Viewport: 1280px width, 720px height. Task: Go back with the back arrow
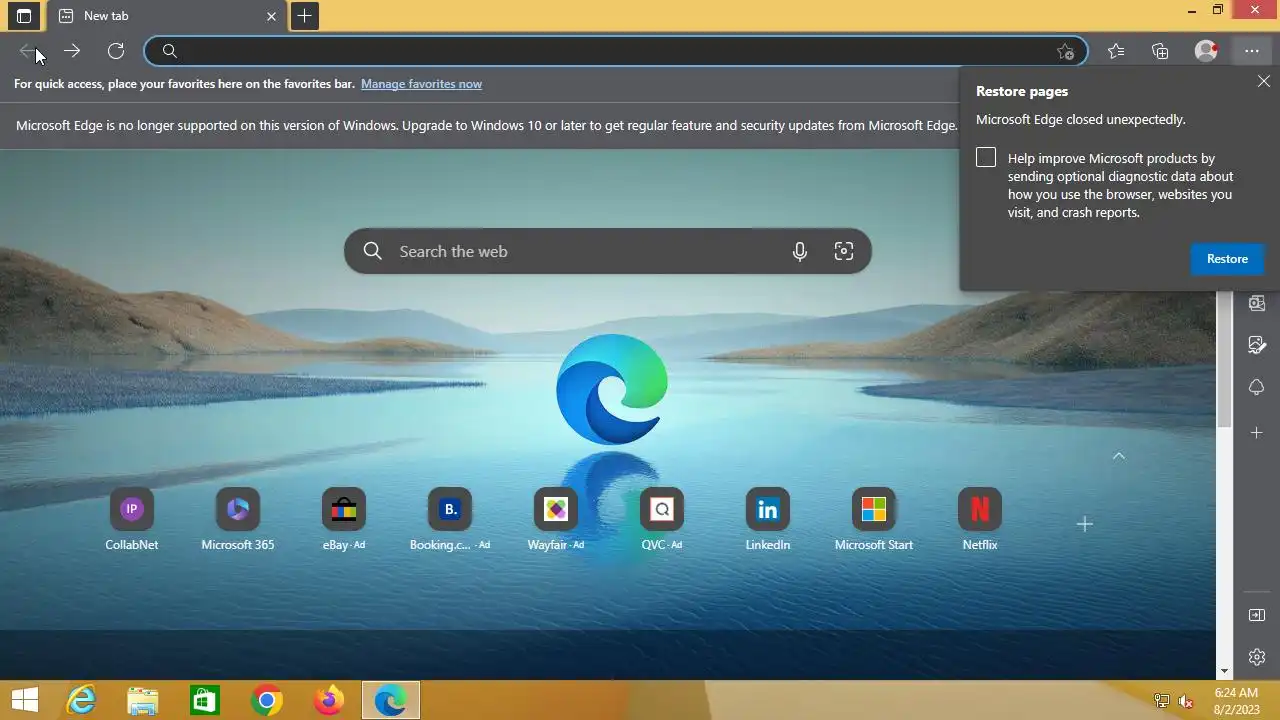[27, 51]
